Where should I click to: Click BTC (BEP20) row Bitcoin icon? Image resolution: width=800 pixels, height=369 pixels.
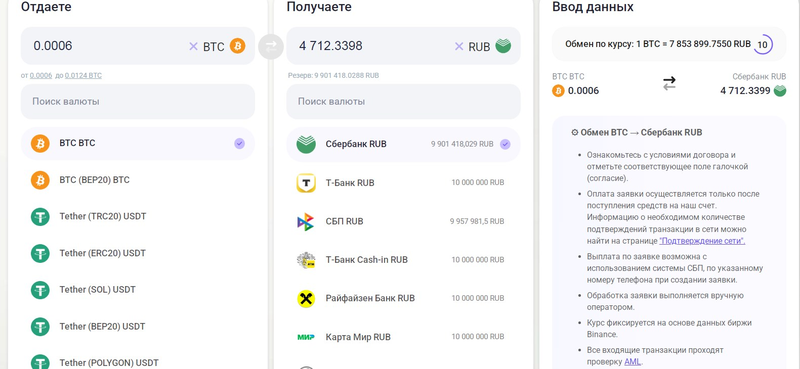pyautogui.click(x=40, y=180)
